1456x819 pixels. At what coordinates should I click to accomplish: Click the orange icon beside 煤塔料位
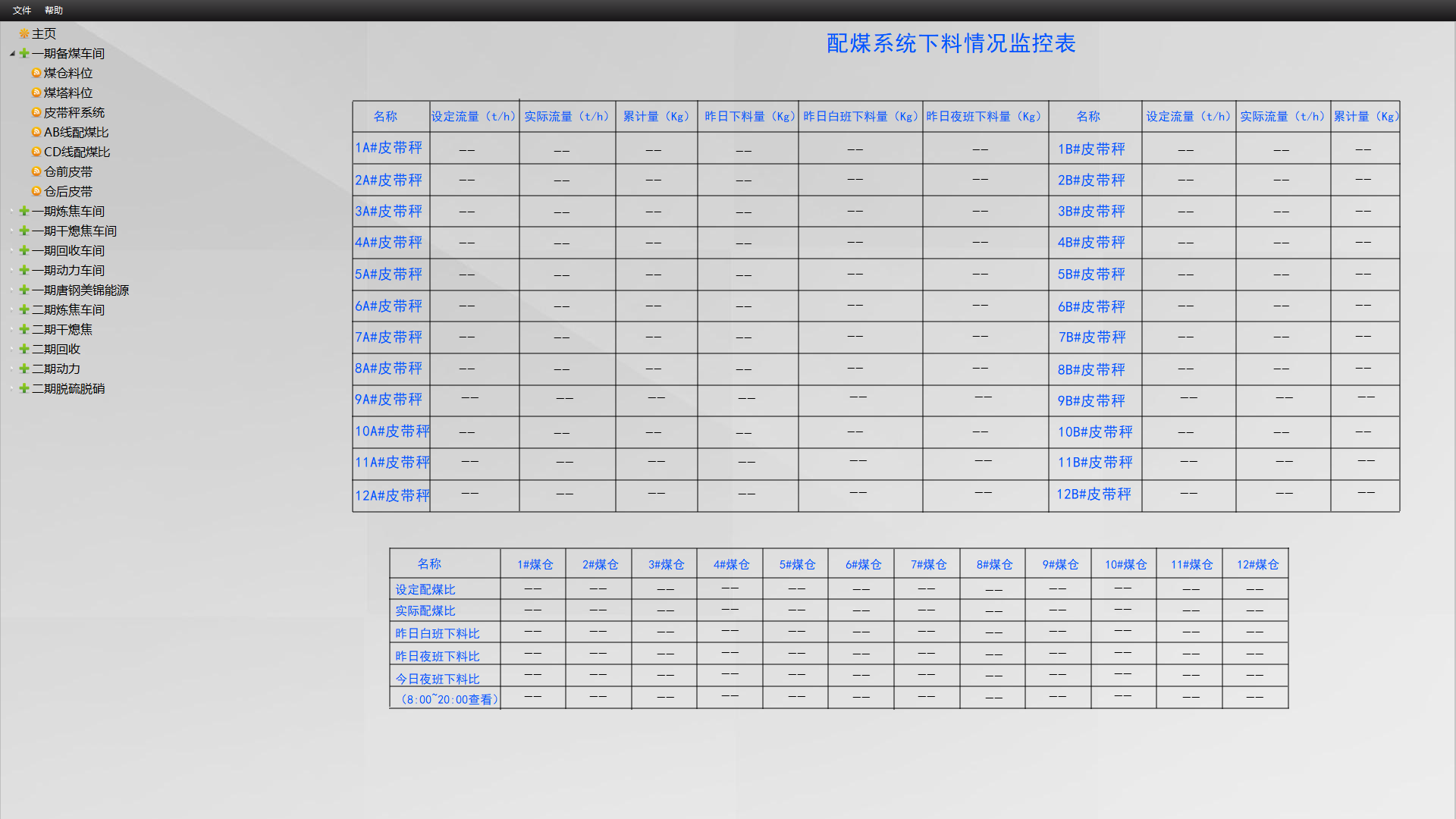coord(36,93)
